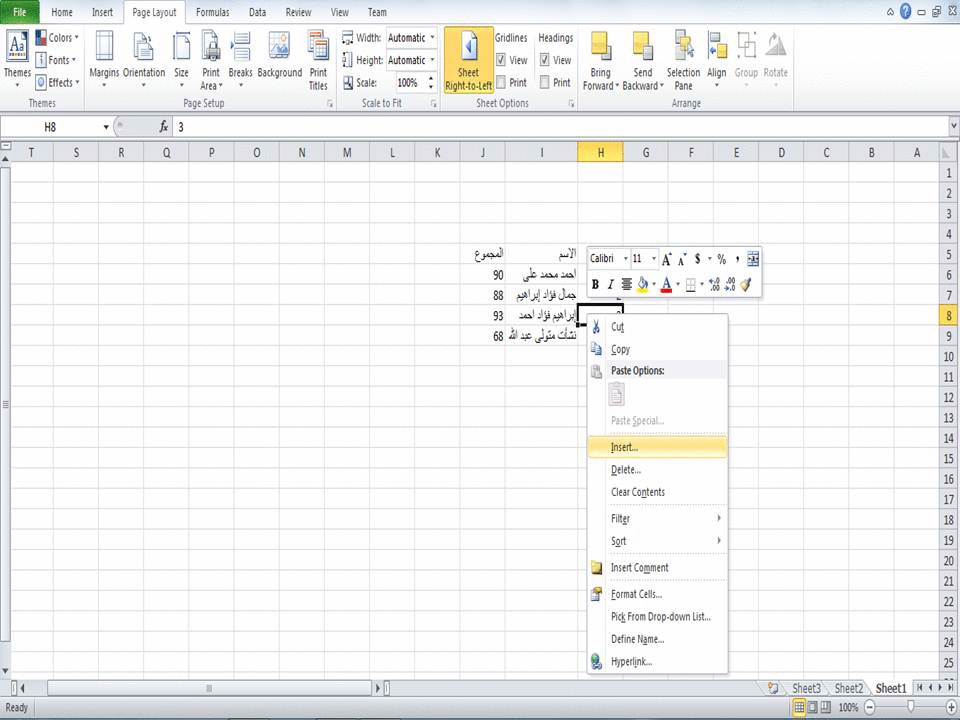Open page Orientation options
The height and width of the screenshot is (720, 960).
[x=144, y=58]
